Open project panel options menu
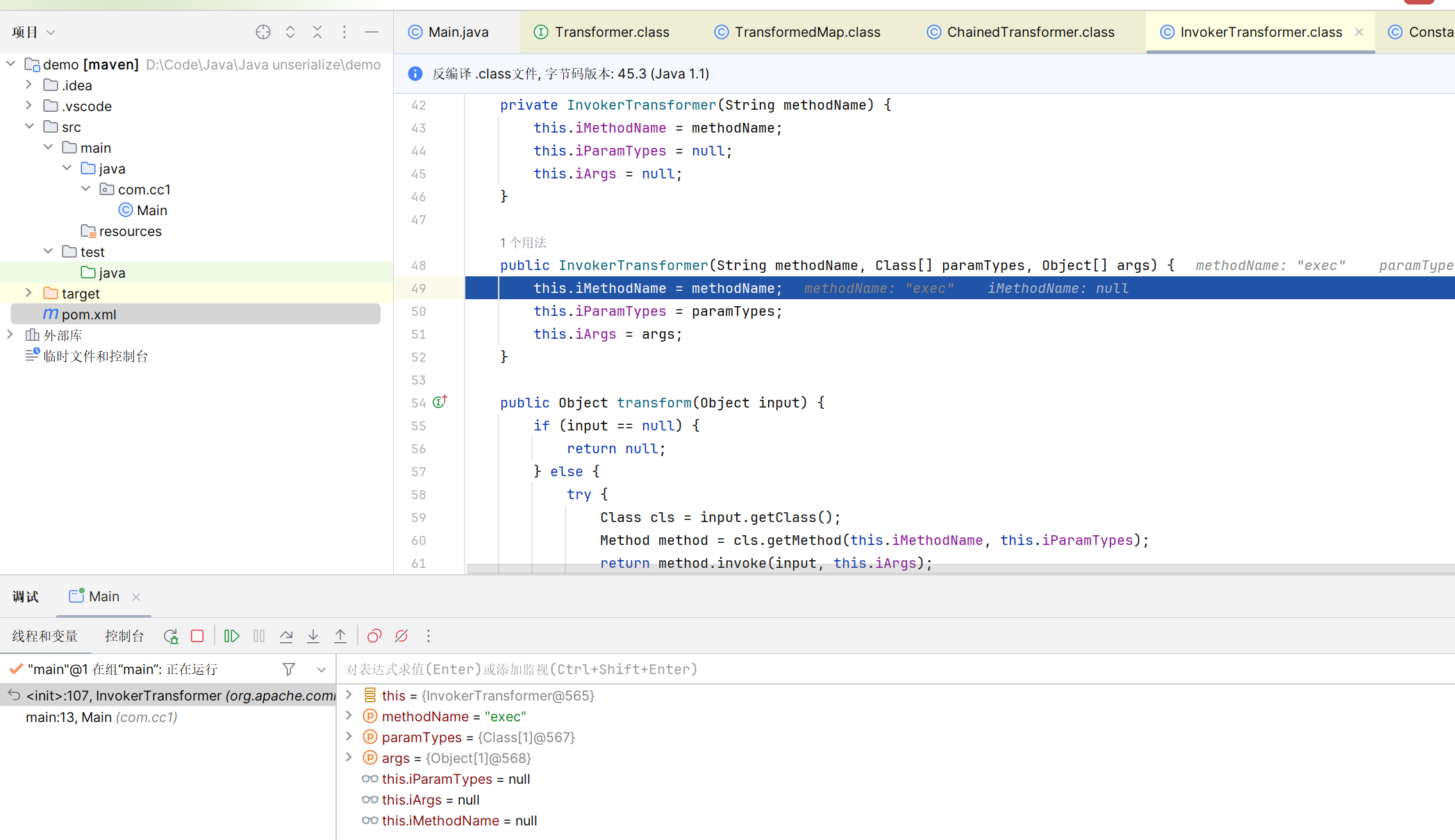 pyautogui.click(x=344, y=32)
